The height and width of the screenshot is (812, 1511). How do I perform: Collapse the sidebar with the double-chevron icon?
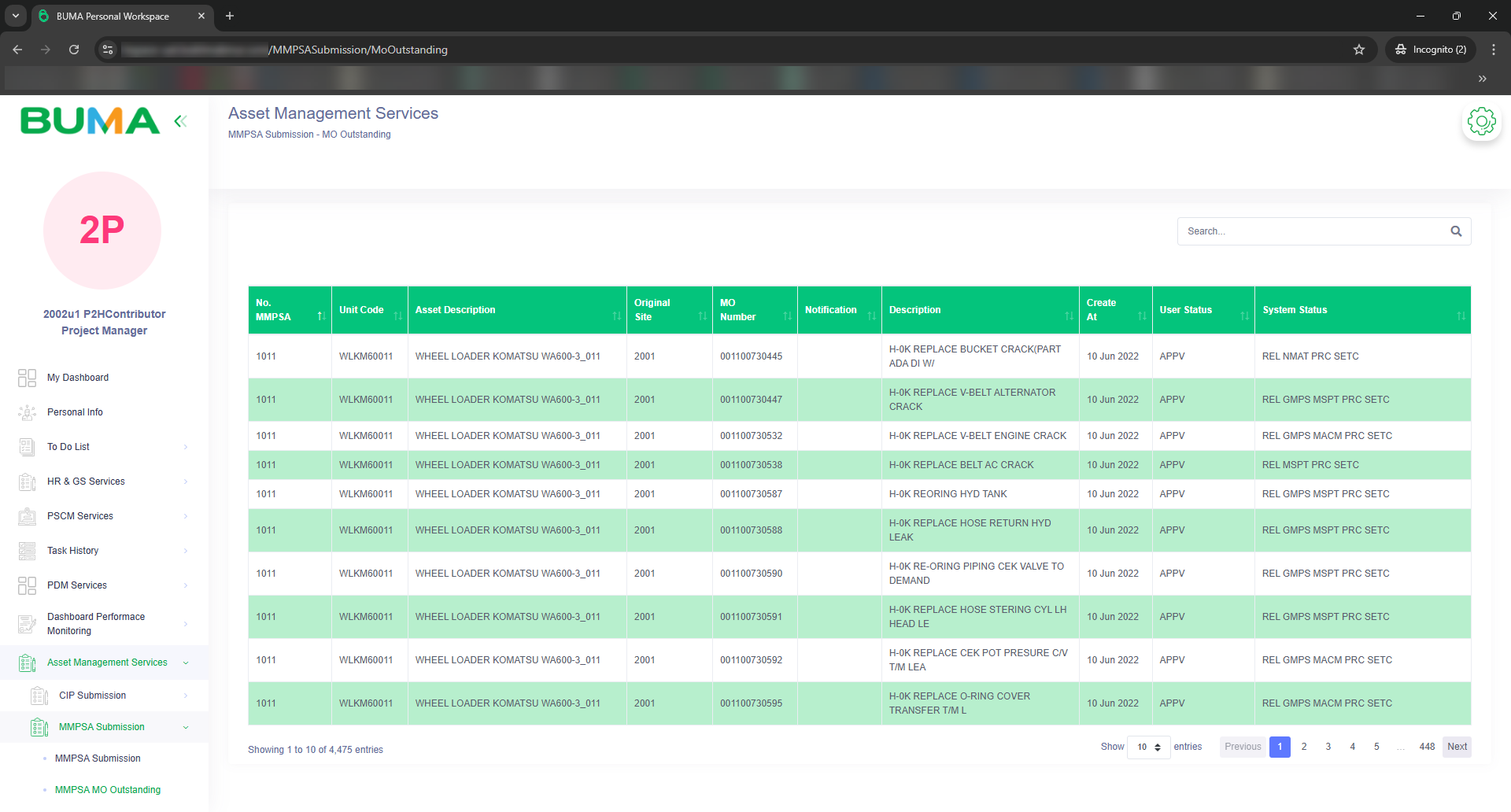[x=180, y=121]
